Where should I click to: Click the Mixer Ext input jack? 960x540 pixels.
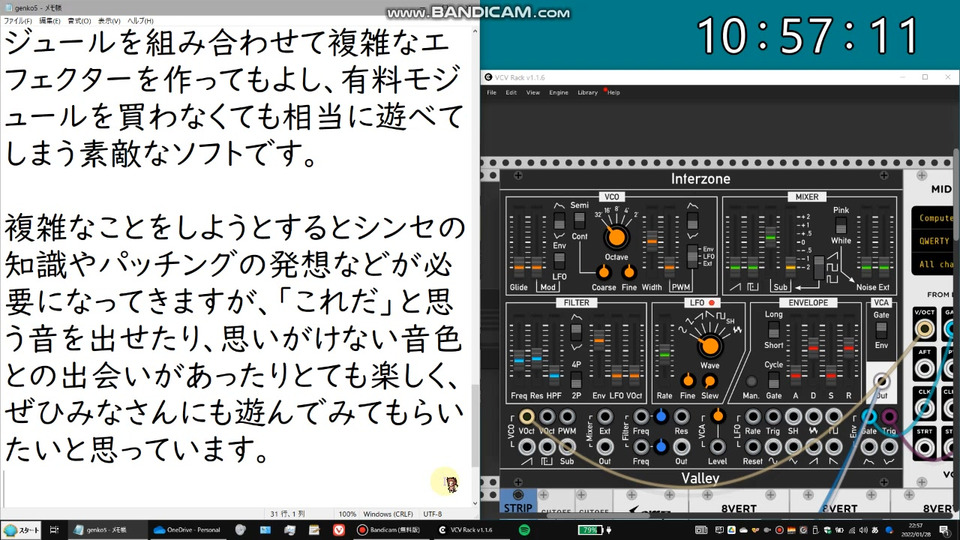(605, 417)
